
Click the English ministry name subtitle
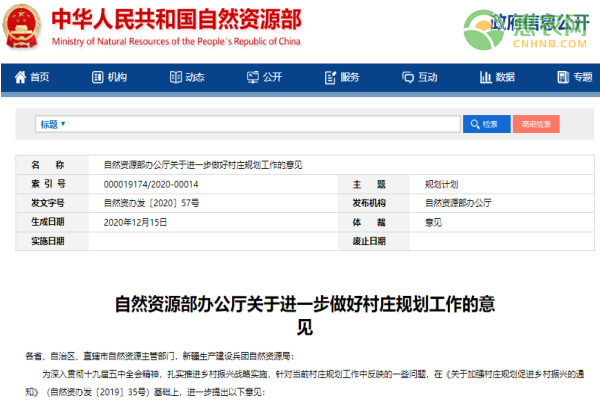click(x=176, y=41)
